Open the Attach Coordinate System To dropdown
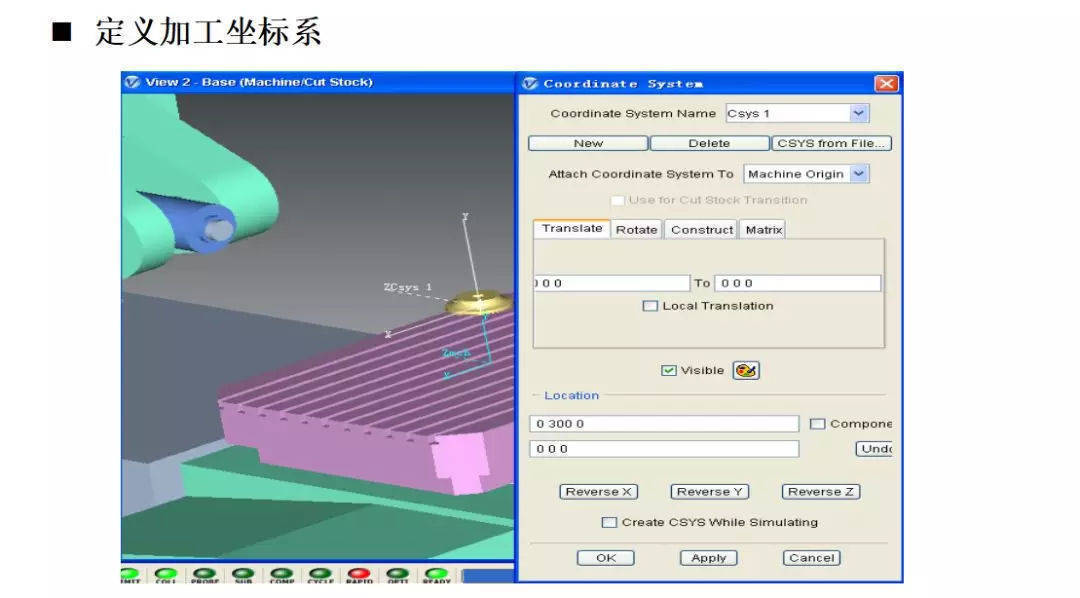This screenshot has width=1080, height=598. pyautogui.click(x=858, y=174)
